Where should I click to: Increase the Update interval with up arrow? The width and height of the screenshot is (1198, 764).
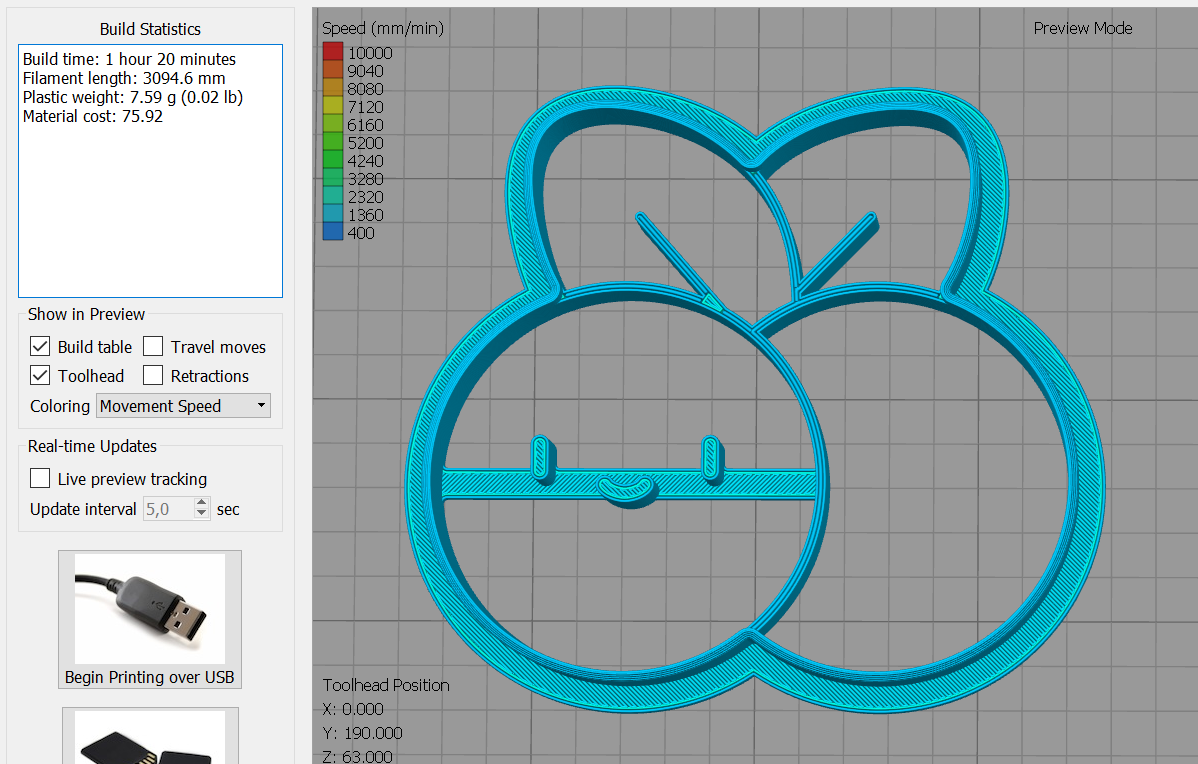202,503
